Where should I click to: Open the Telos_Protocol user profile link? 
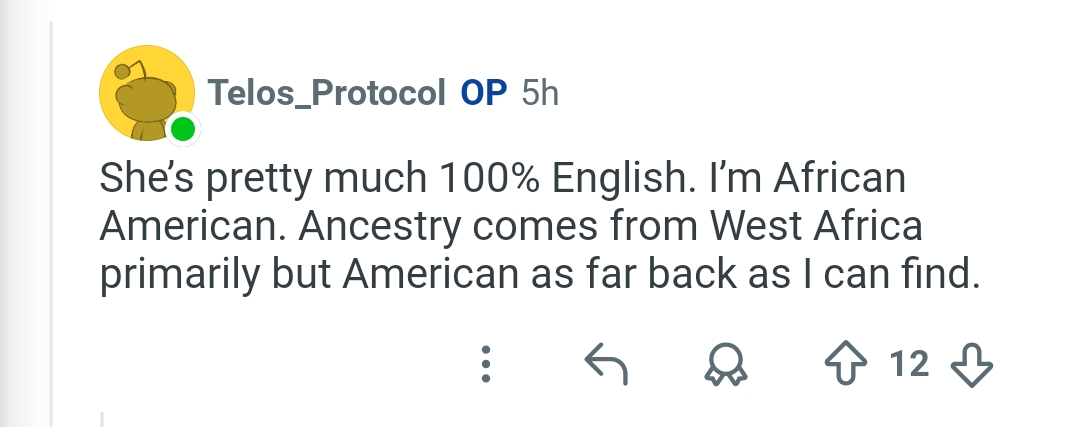326,92
